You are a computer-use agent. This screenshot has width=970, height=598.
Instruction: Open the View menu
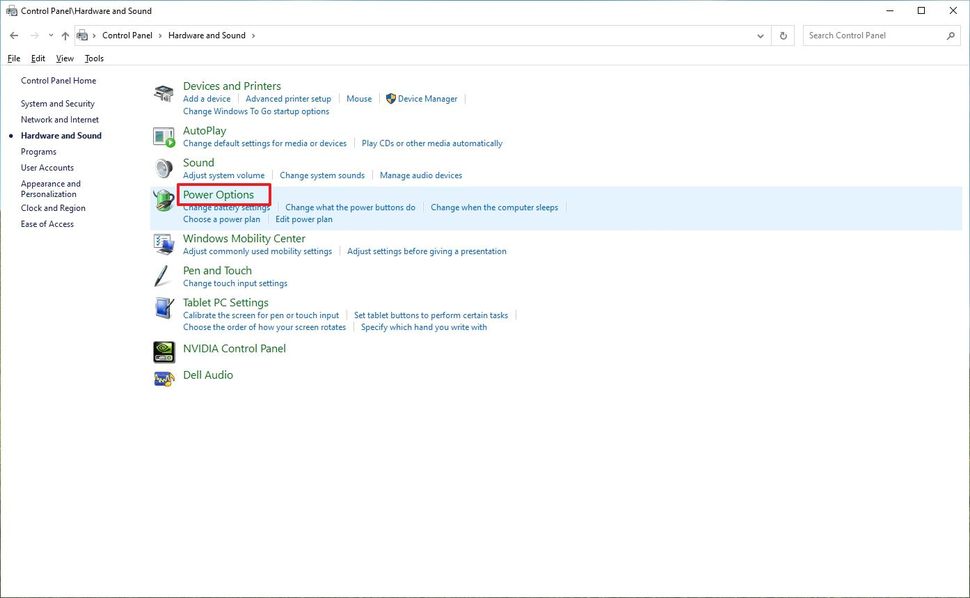(x=64, y=58)
